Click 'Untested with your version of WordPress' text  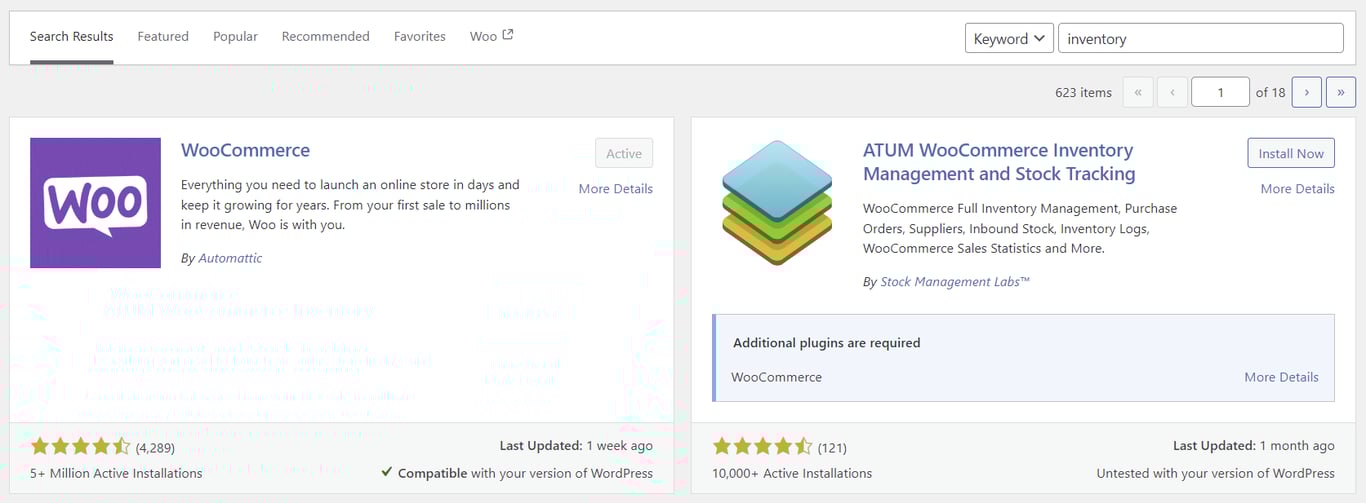(x=1216, y=473)
